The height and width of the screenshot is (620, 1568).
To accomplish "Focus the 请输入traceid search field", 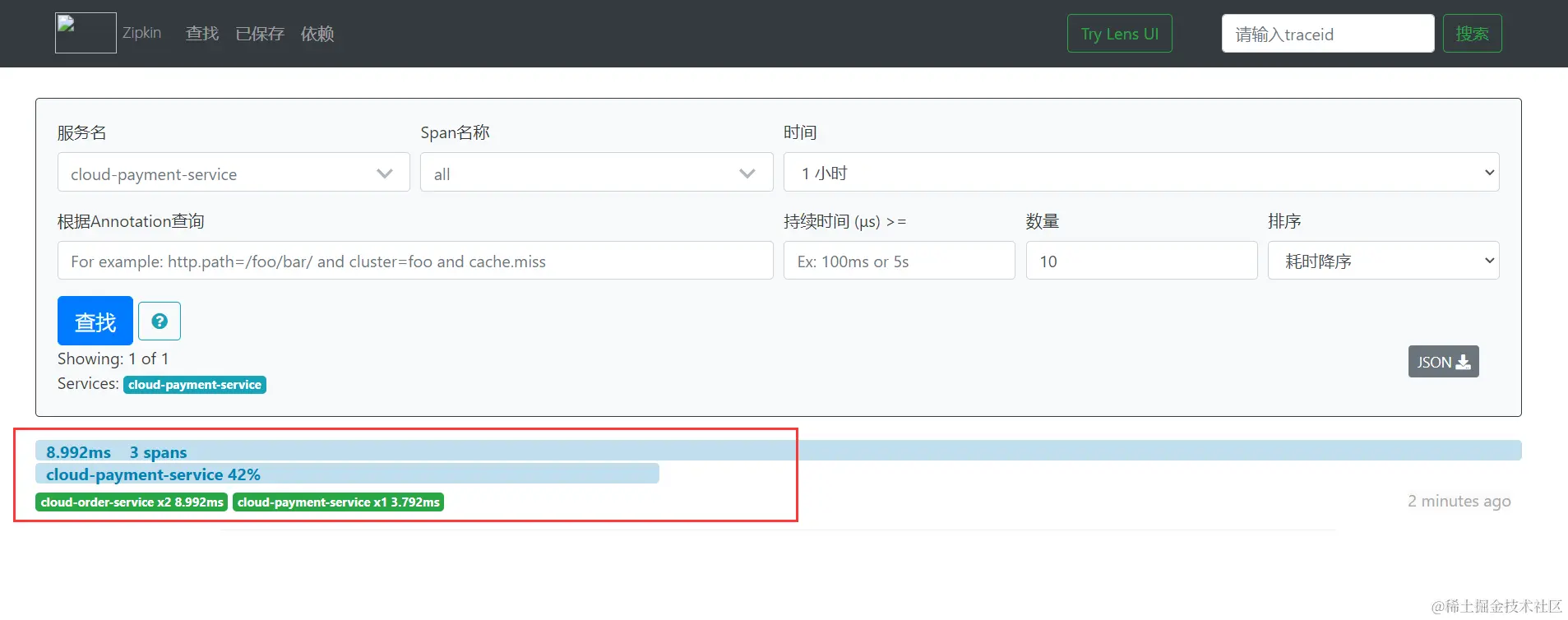I will pos(1328,34).
